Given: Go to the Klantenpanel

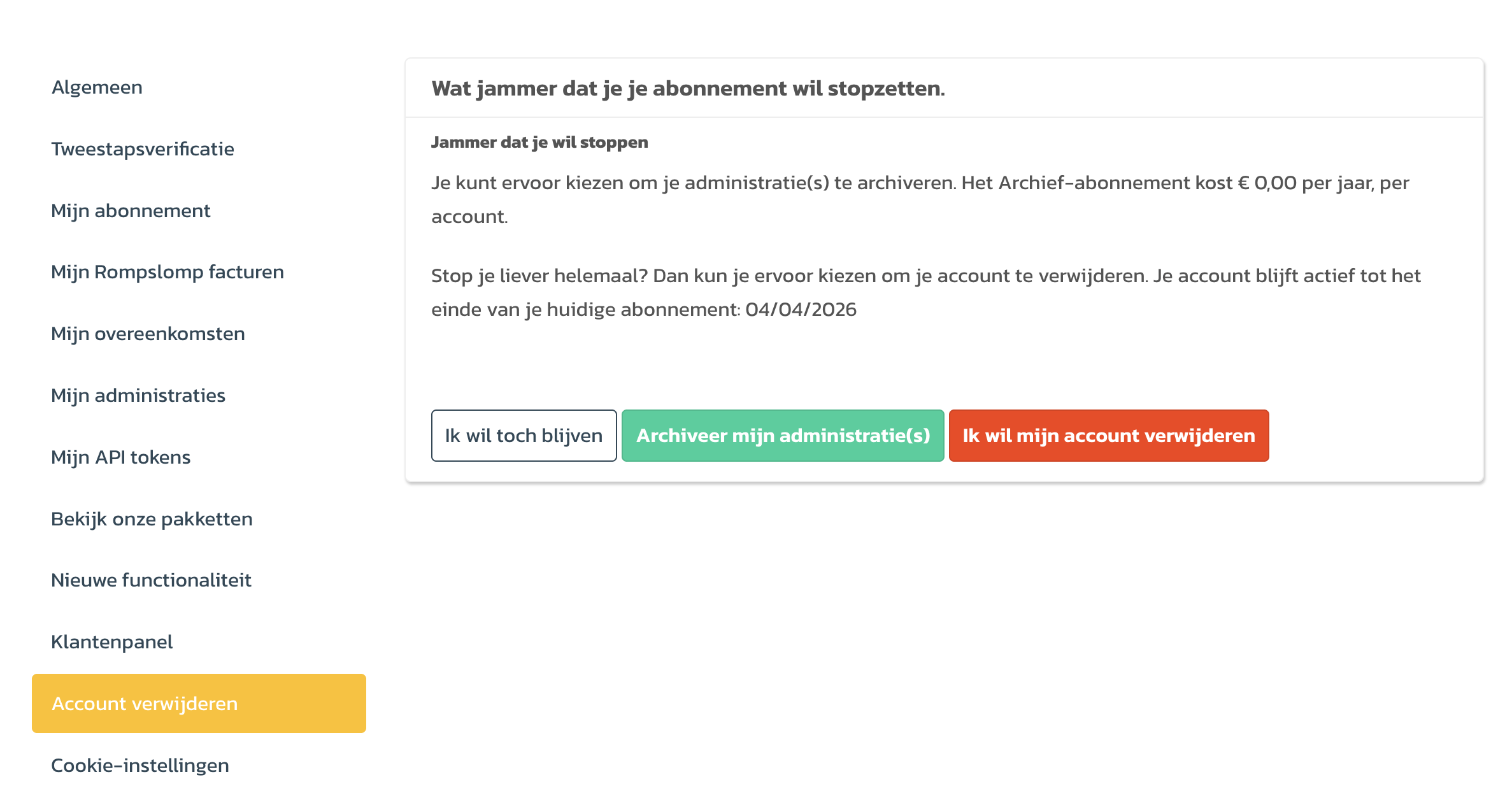Looking at the screenshot, I should (112, 642).
